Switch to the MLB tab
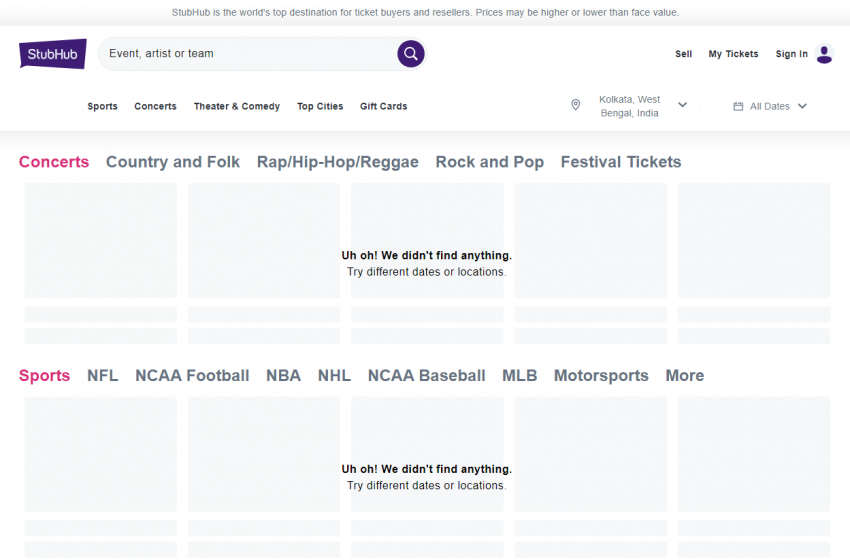 [x=519, y=375]
